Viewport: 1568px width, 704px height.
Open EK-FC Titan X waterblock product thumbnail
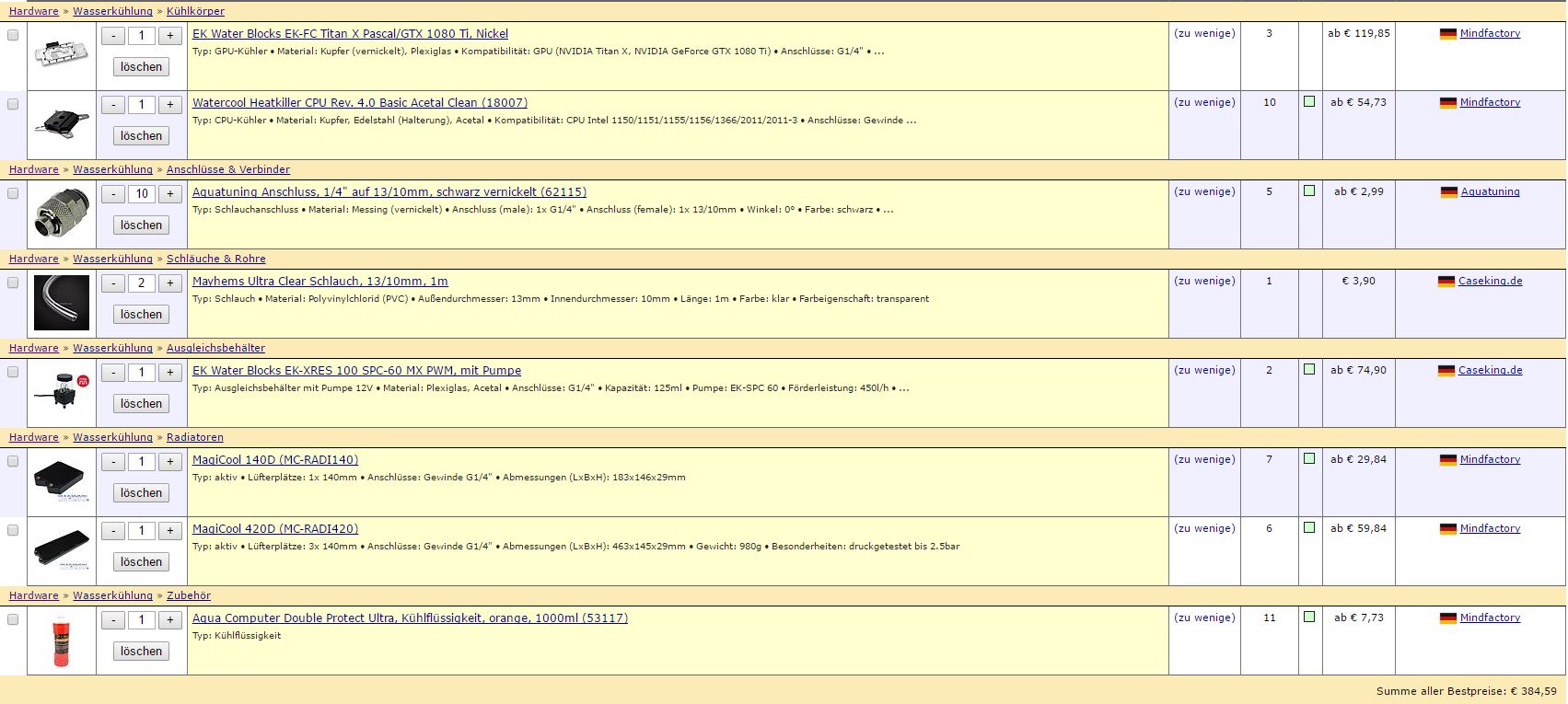pos(62,56)
